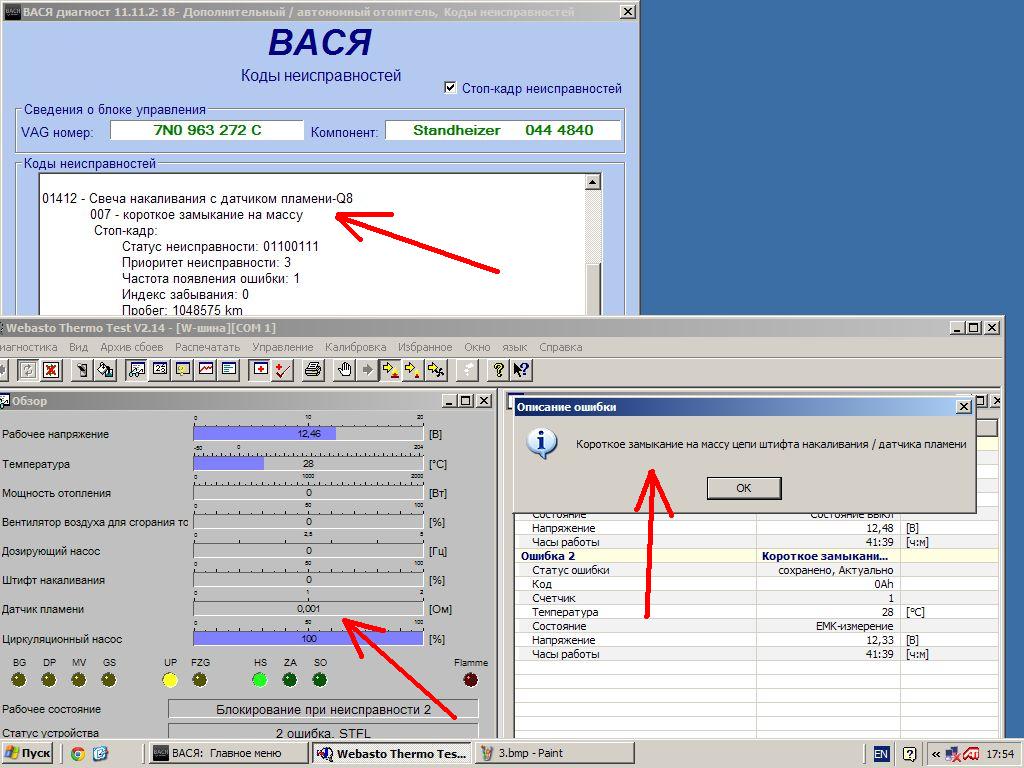Click the ZA dark green indicator lamp
Image resolution: width=1024 pixels, height=768 pixels.
point(289,680)
